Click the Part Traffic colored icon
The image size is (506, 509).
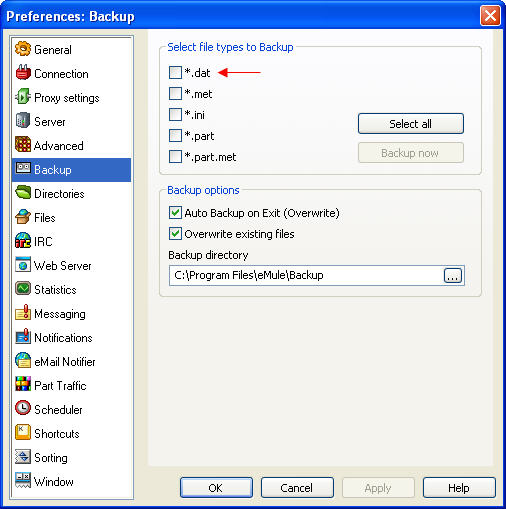coord(23,385)
